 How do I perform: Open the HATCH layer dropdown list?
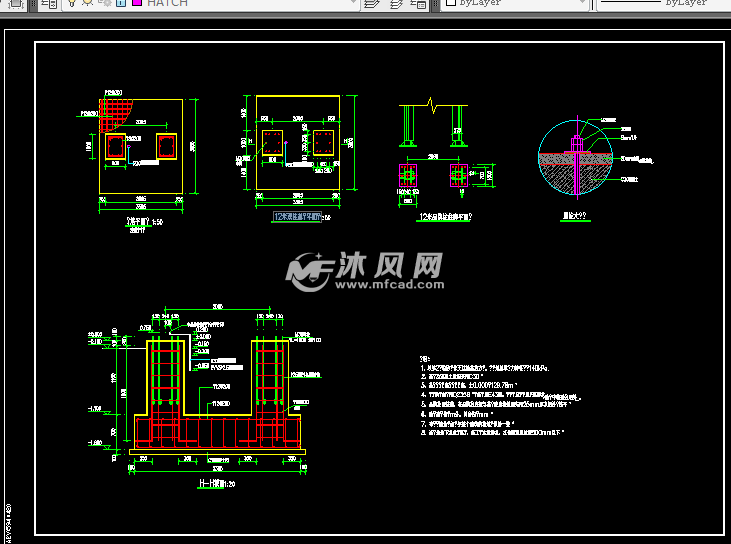point(354,3)
